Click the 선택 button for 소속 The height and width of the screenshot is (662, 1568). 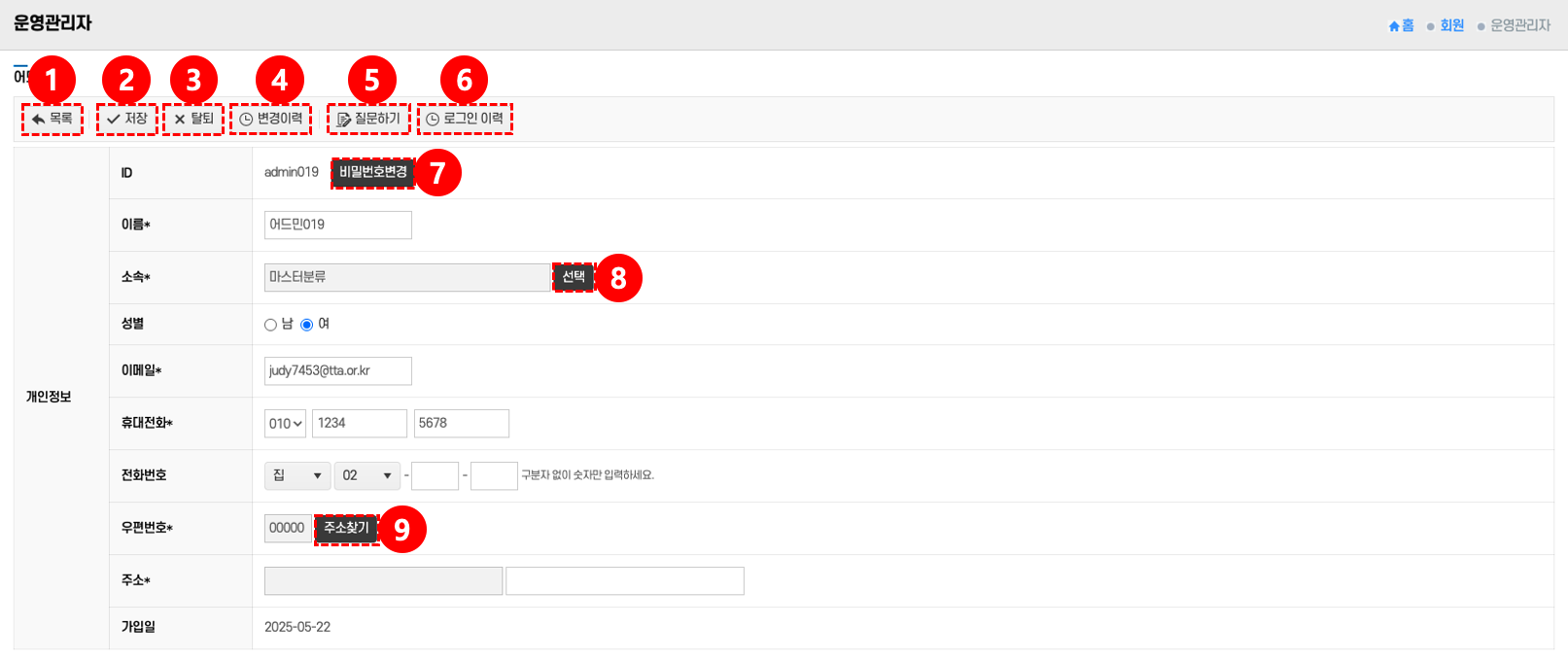point(574,277)
